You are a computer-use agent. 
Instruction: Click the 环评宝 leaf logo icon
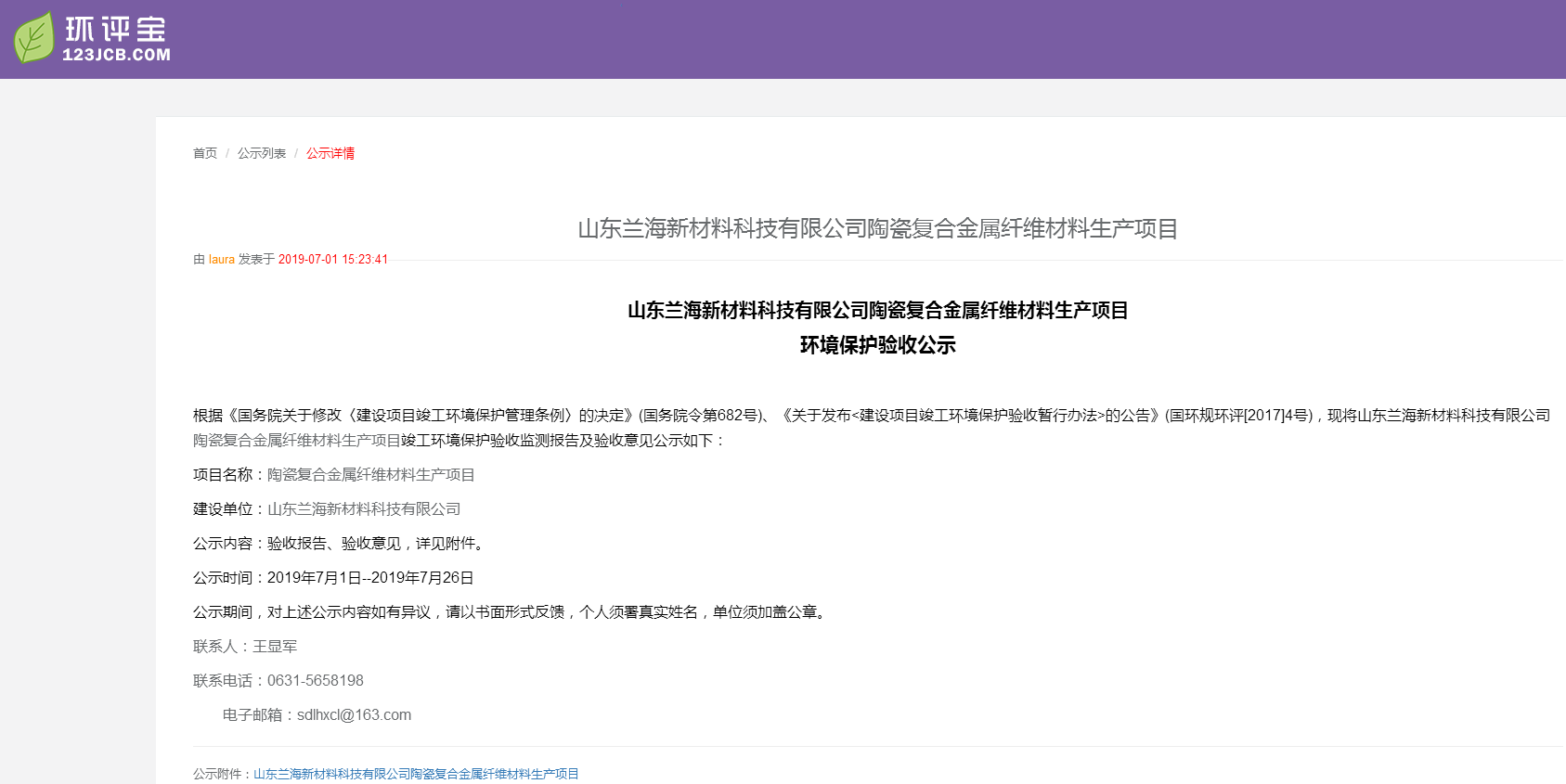click(34, 38)
